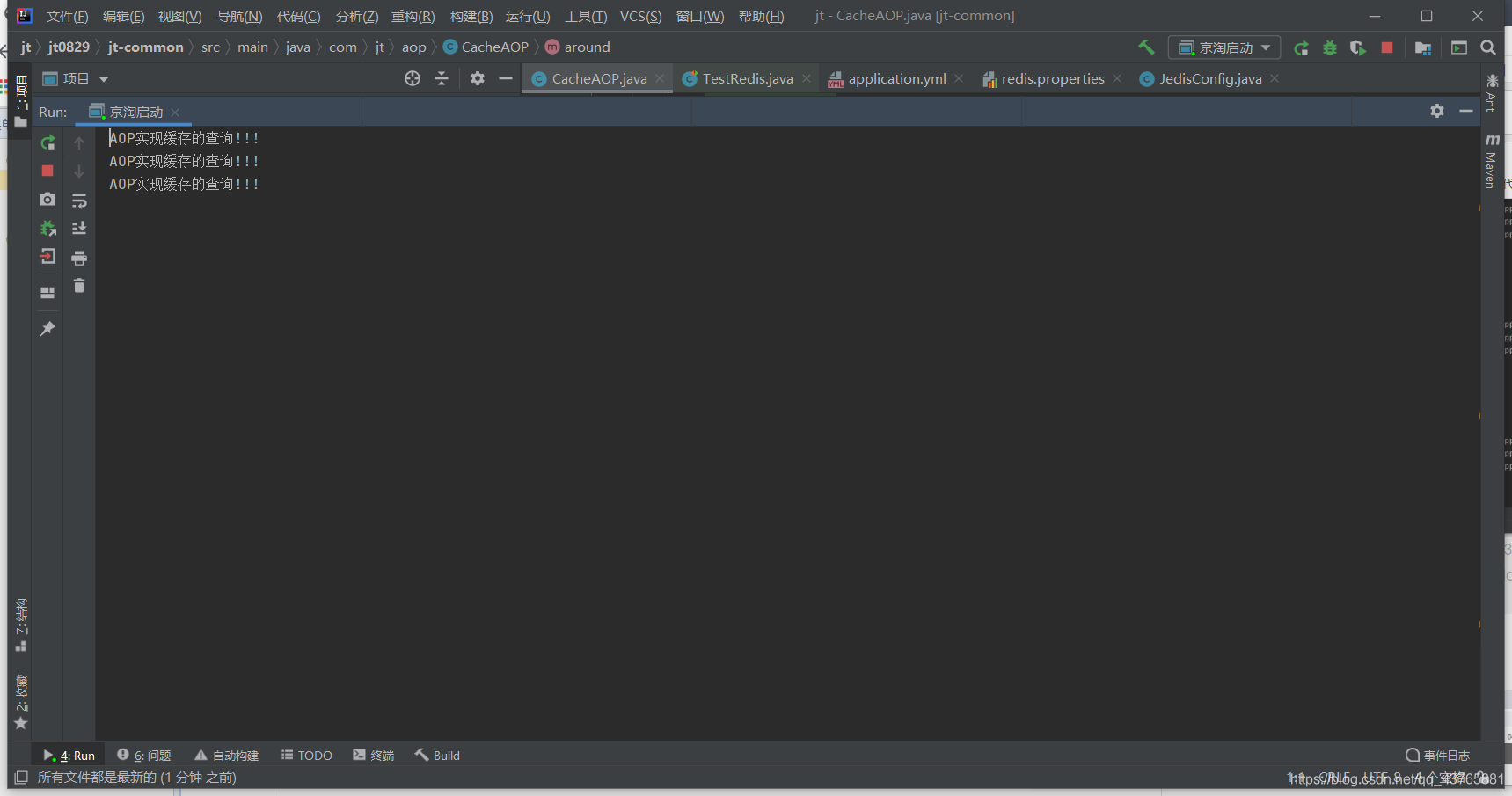Click the locate file crosshair icon
The width and height of the screenshot is (1512, 796).
413,78
